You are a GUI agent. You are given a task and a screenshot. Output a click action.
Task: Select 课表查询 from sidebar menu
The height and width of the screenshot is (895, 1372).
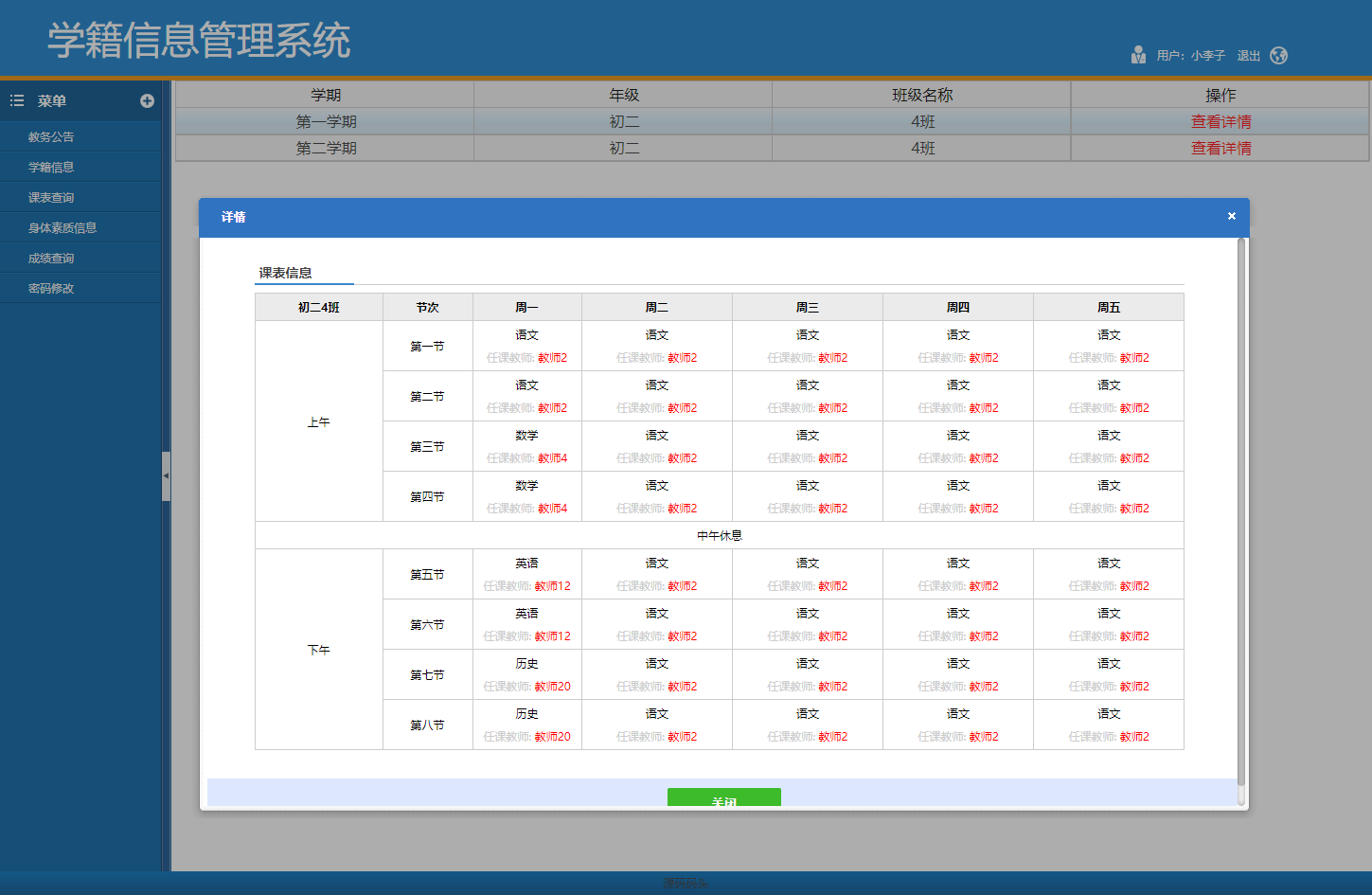coord(51,197)
